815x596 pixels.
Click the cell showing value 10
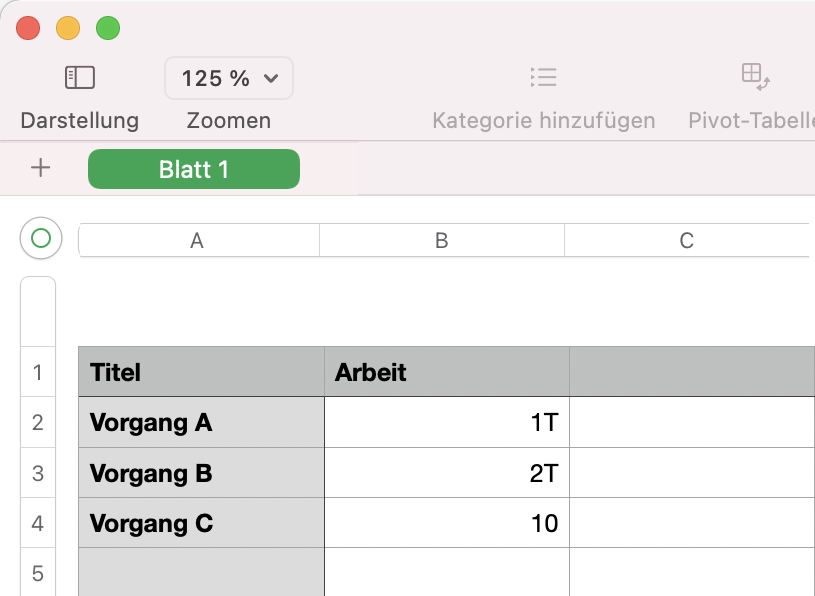pyautogui.click(x=445, y=523)
